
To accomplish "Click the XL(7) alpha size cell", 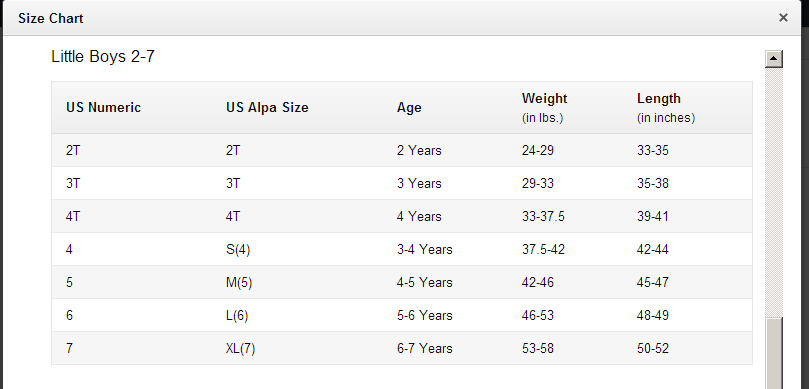I will (240, 349).
